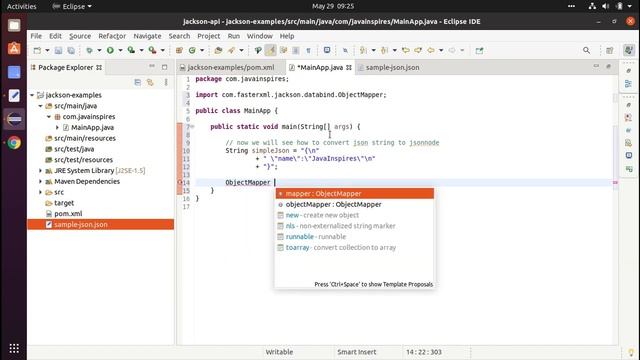Open Ubuntu Activities overview

point(22,6)
